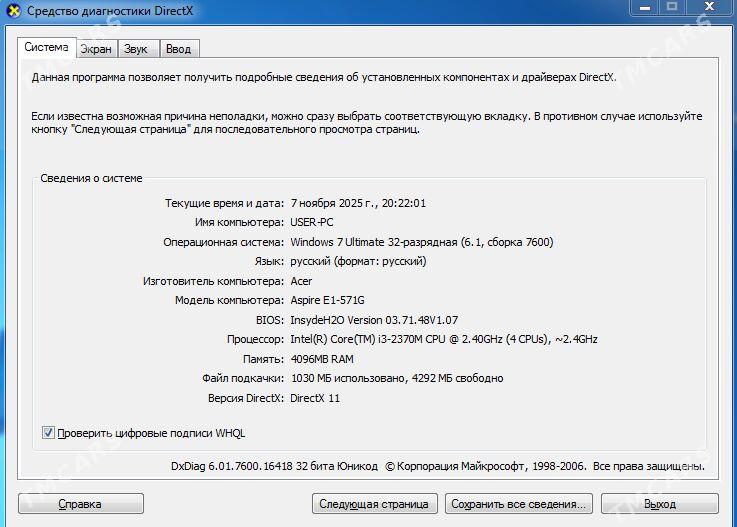Go to Следующая страница
This screenshot has width=737, height=527.
tap(375, 503)
